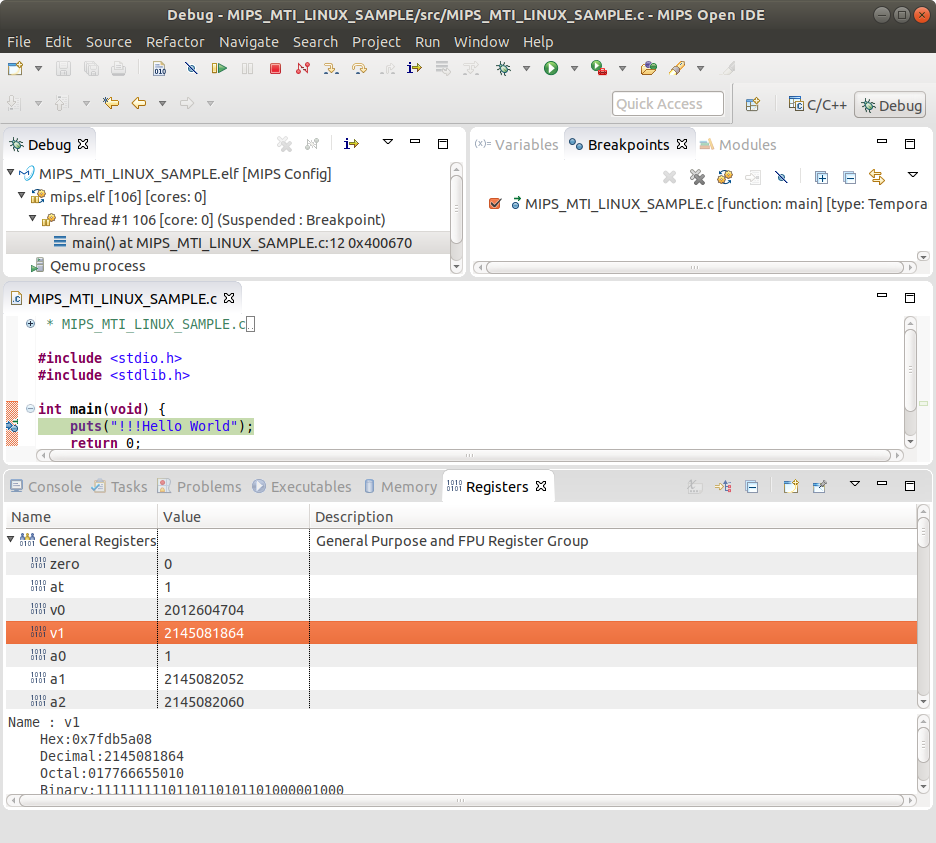Image resolution: width=936 pixels, height=843 pixels.
Task: Select the Qemu process entry
Action: click(97, 266)
